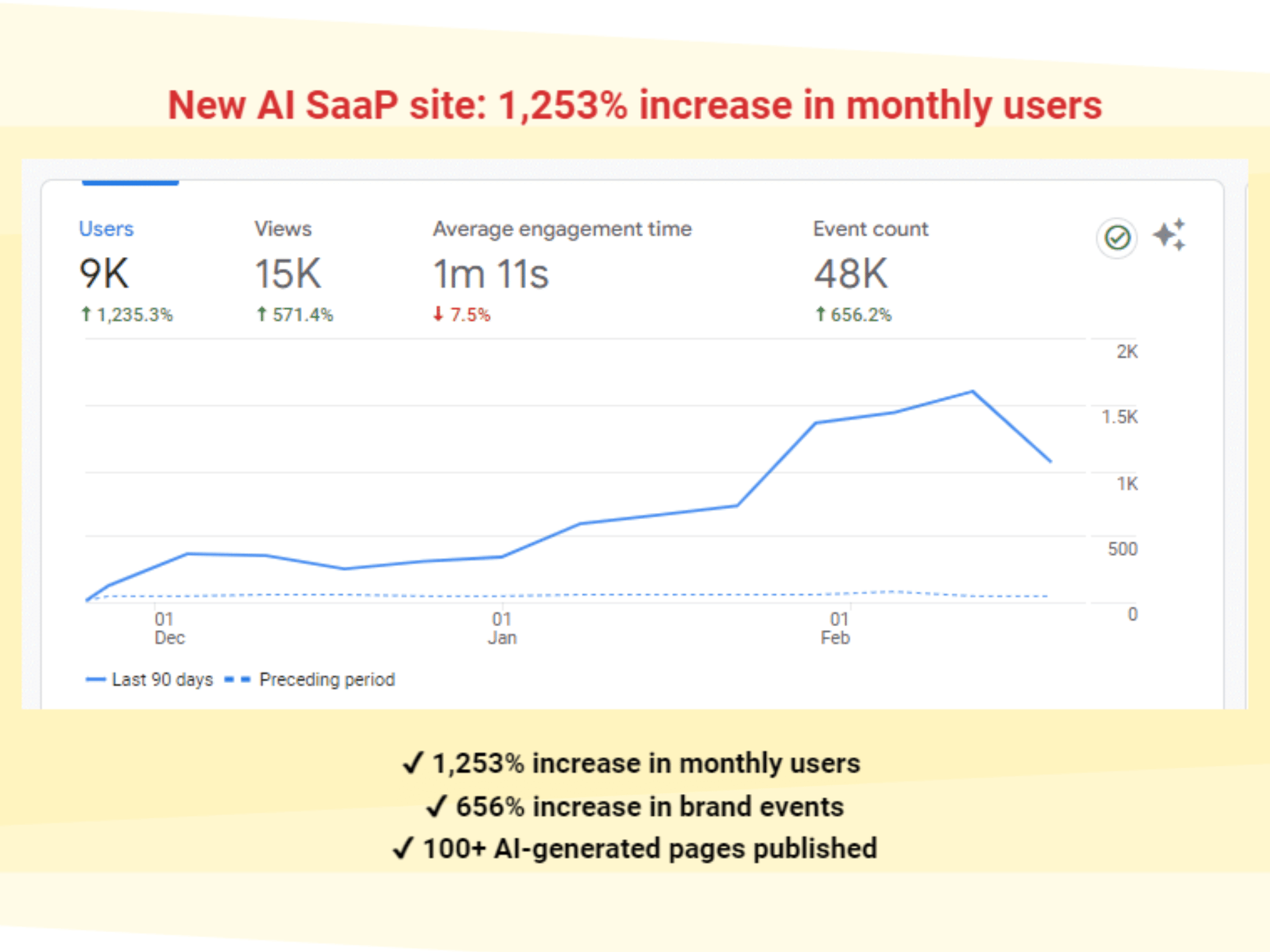Click the 1K y-axis label
This screenshot has width=1270, height=952.
click(1127, 484)
